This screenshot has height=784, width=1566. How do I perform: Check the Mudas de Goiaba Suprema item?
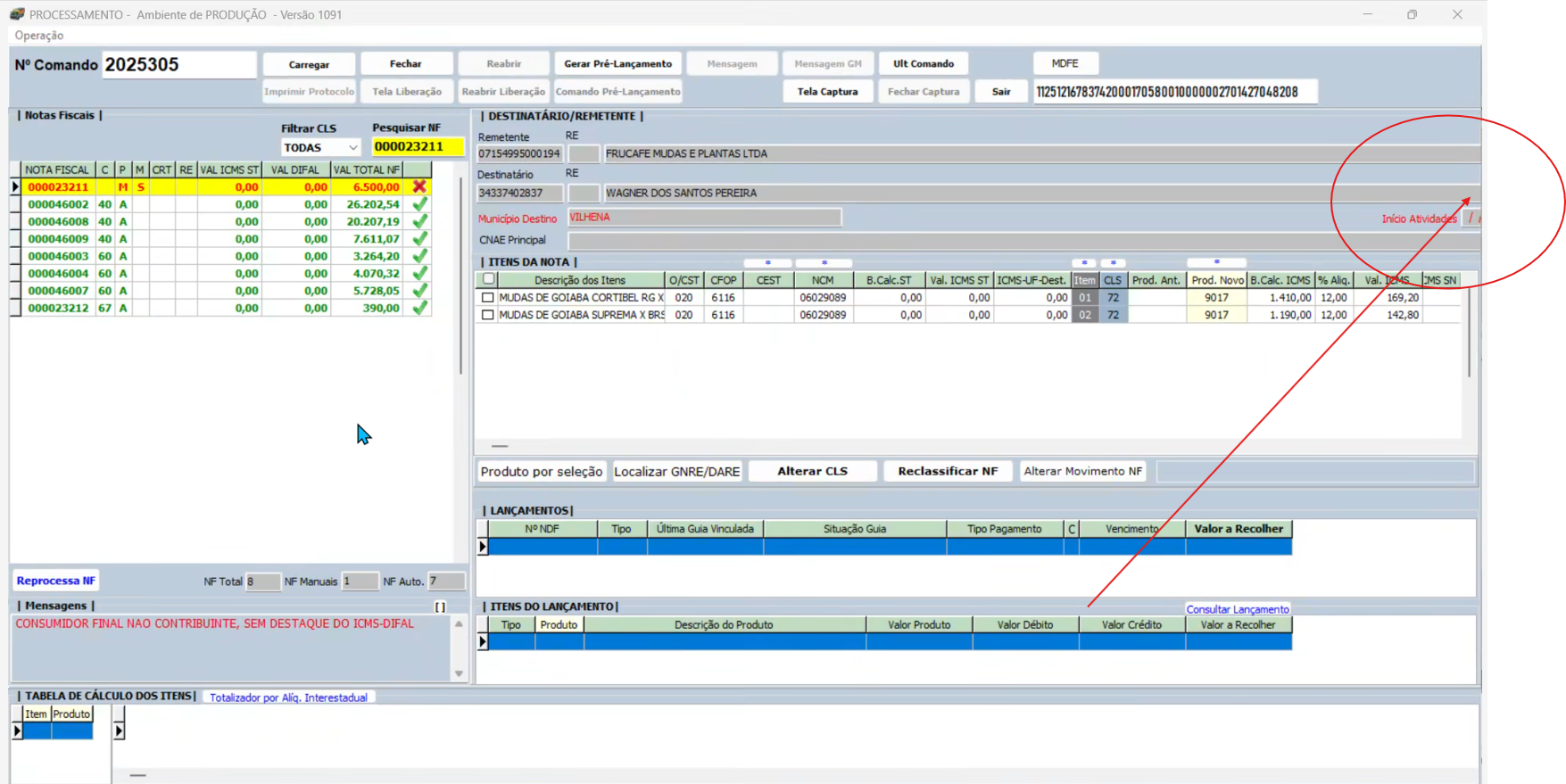click(487, 315)
